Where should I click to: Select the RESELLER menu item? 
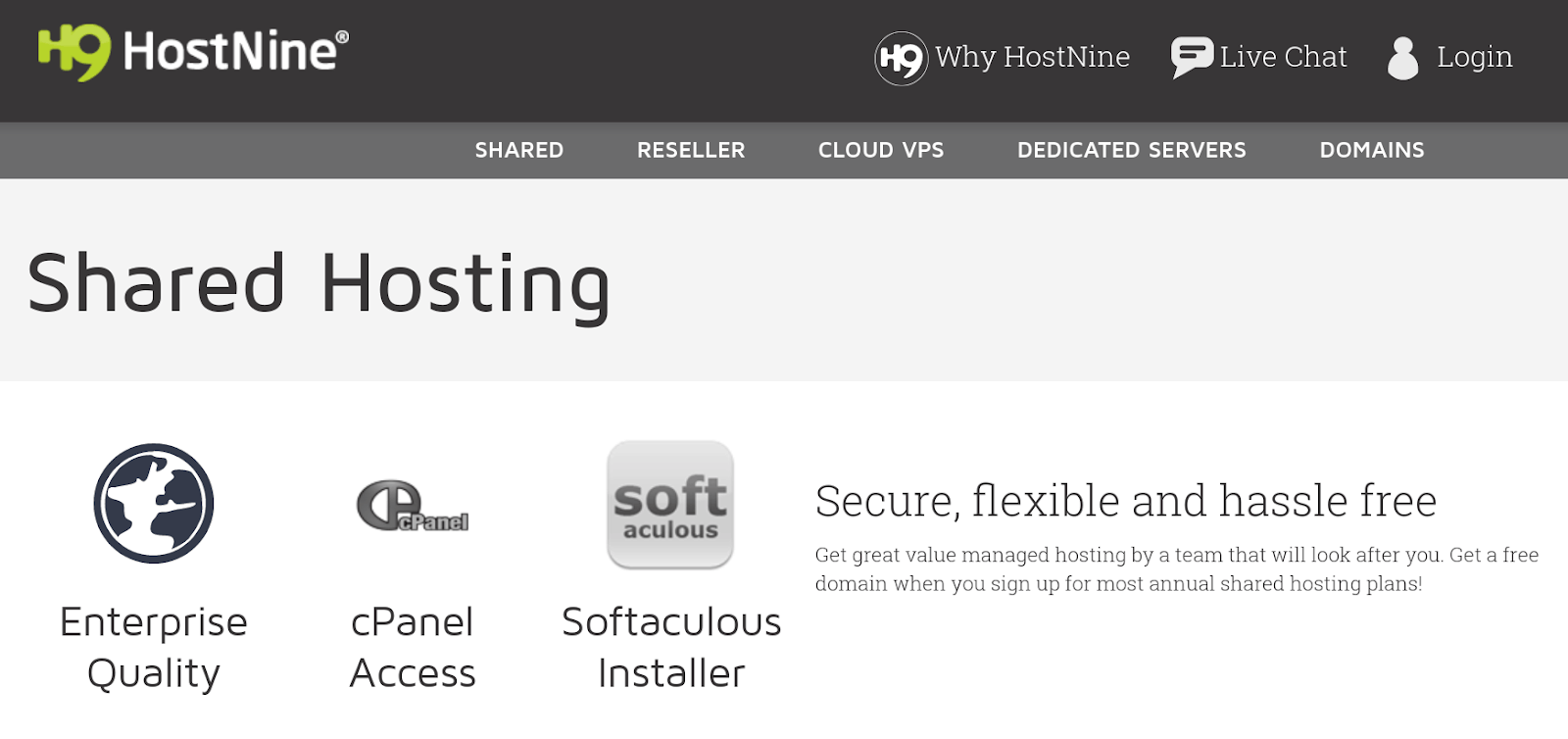pos(691,150)
